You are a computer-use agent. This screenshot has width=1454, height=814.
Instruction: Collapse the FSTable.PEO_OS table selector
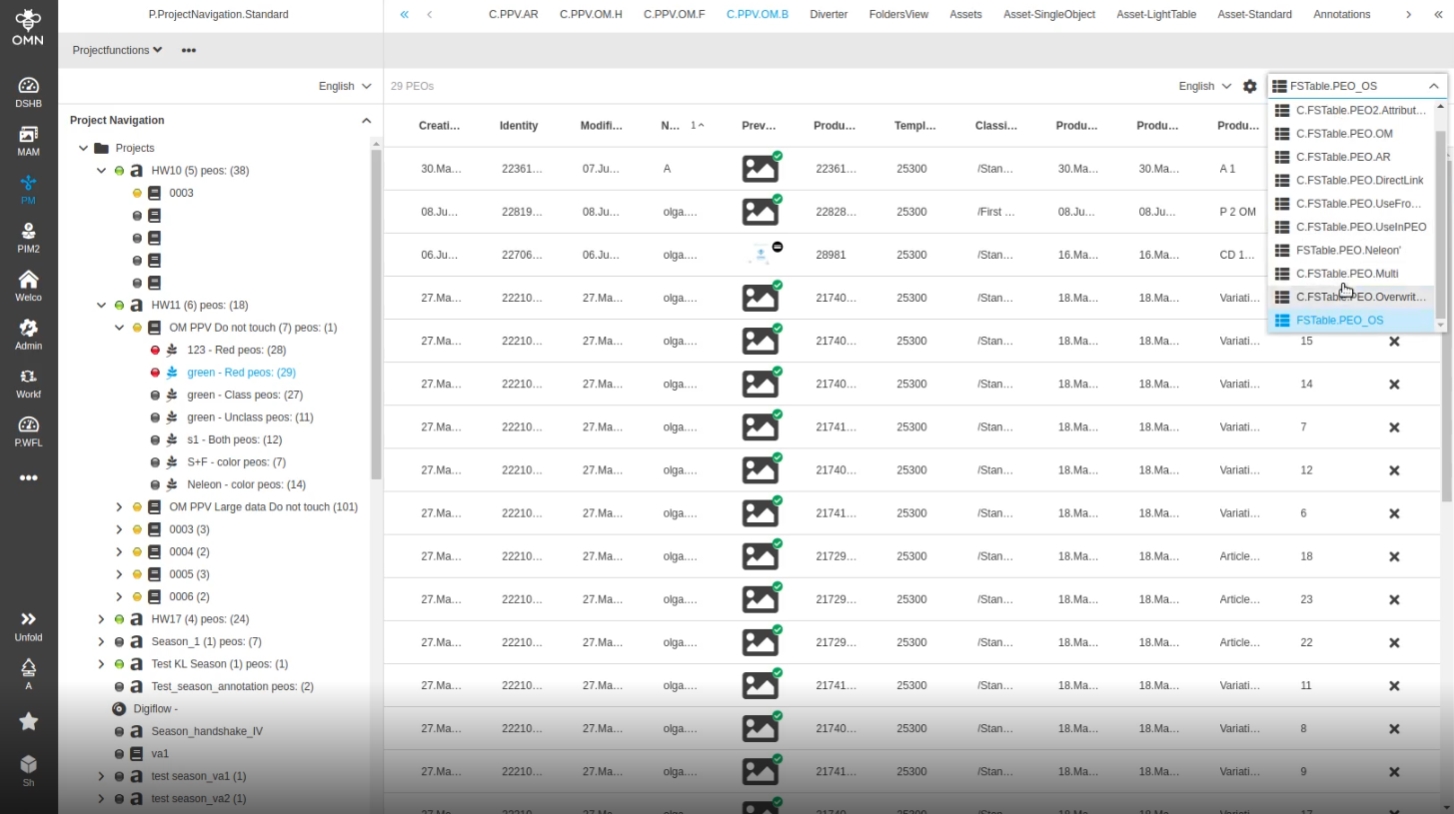[1433, 86]
